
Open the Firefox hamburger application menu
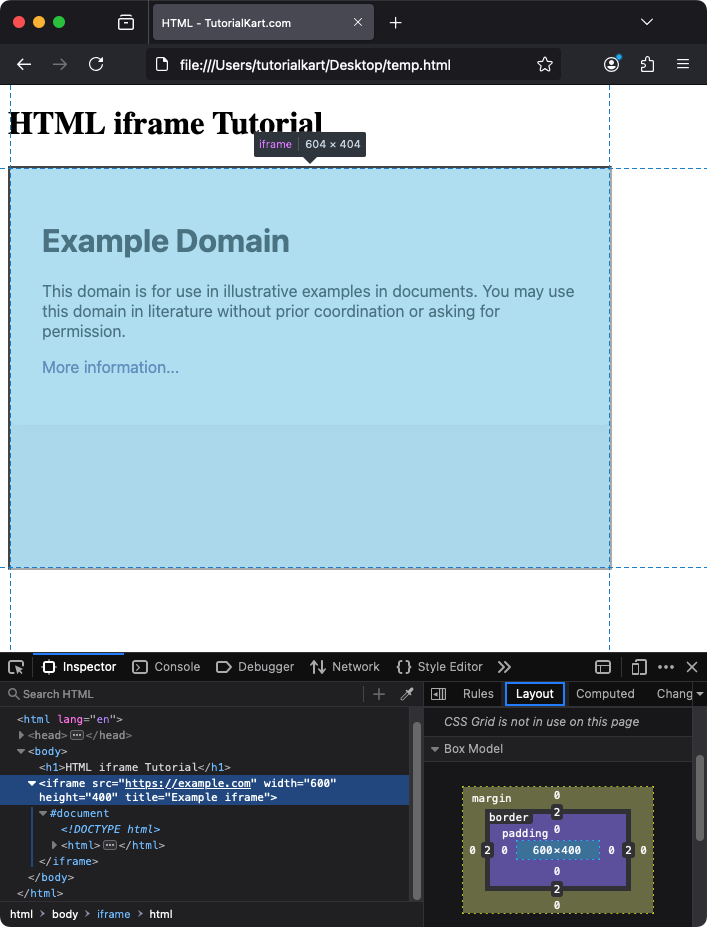683,64
